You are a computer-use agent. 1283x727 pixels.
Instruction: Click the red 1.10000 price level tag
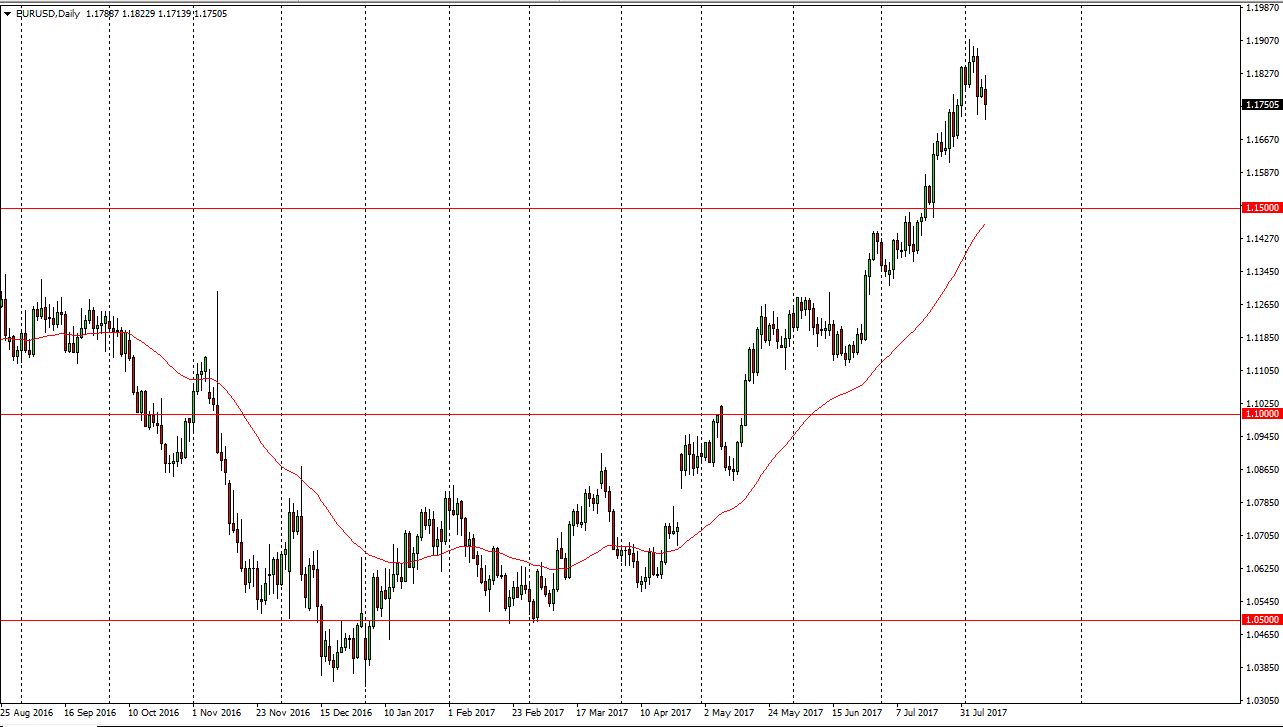click(x=1260, y=413)
